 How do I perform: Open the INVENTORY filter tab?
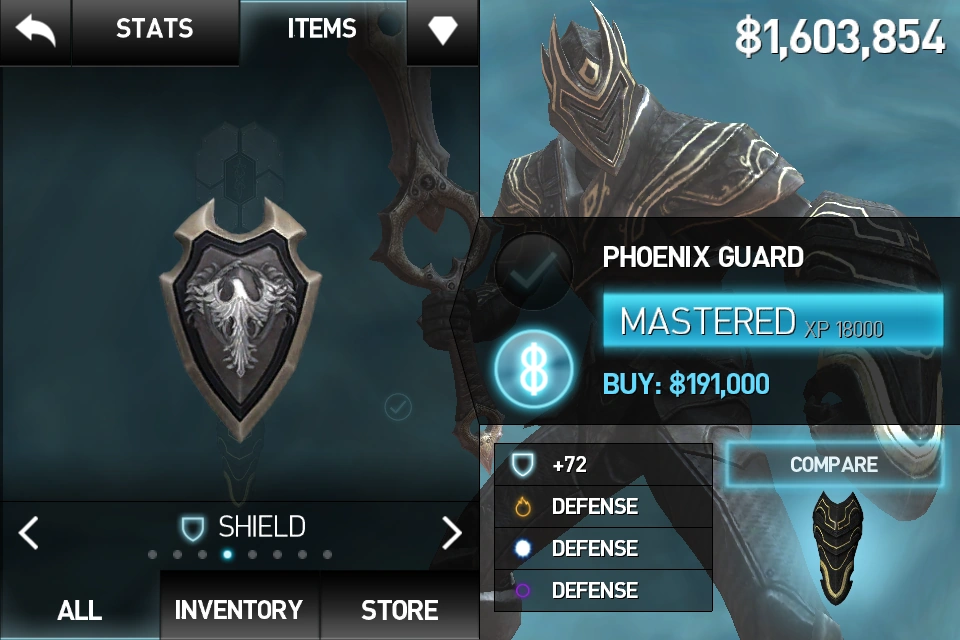239,609
